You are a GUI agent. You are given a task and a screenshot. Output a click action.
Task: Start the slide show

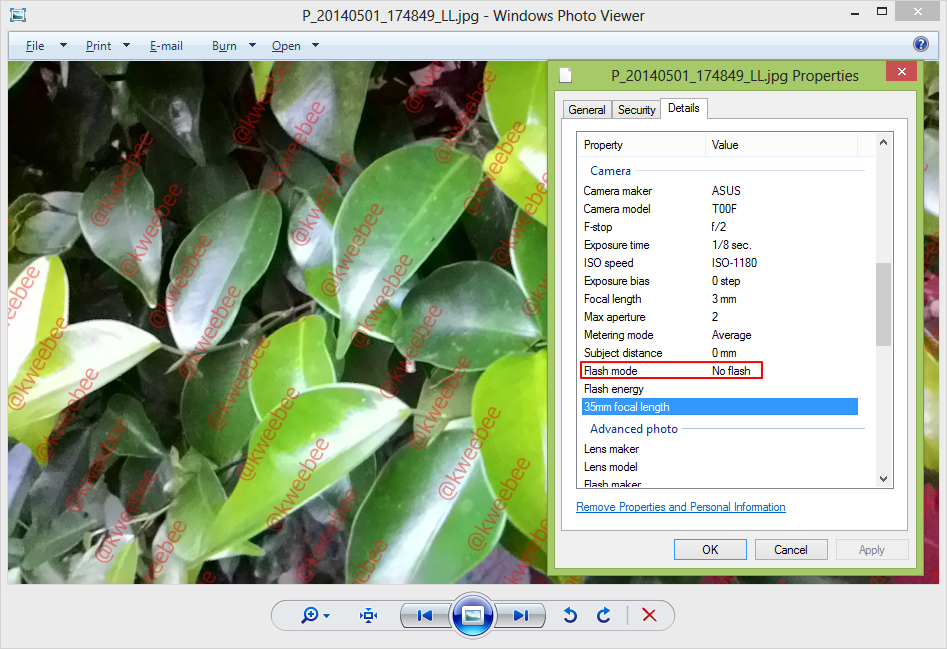[473, 615]
